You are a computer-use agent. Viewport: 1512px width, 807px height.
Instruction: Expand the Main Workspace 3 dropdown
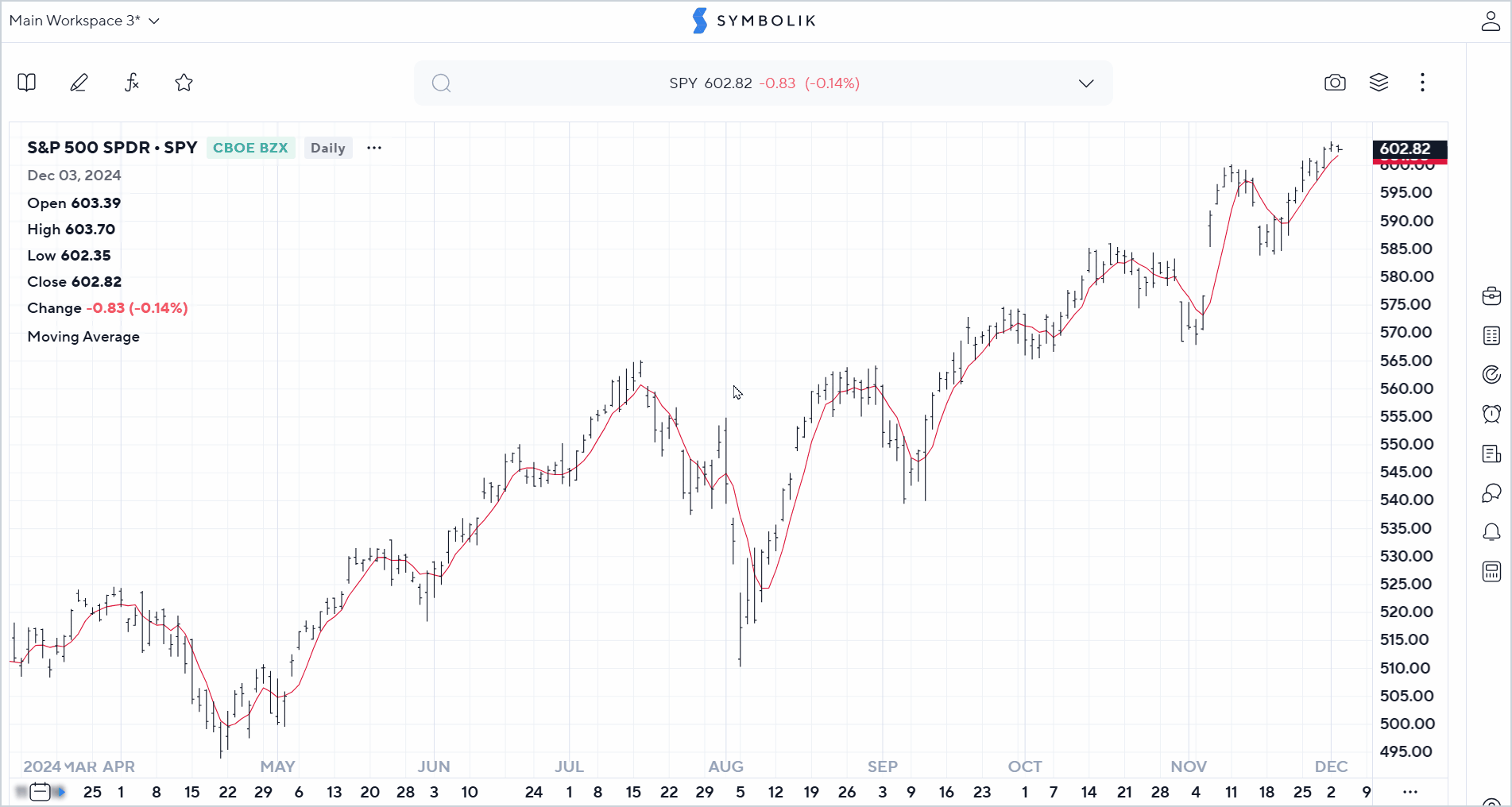84,21
